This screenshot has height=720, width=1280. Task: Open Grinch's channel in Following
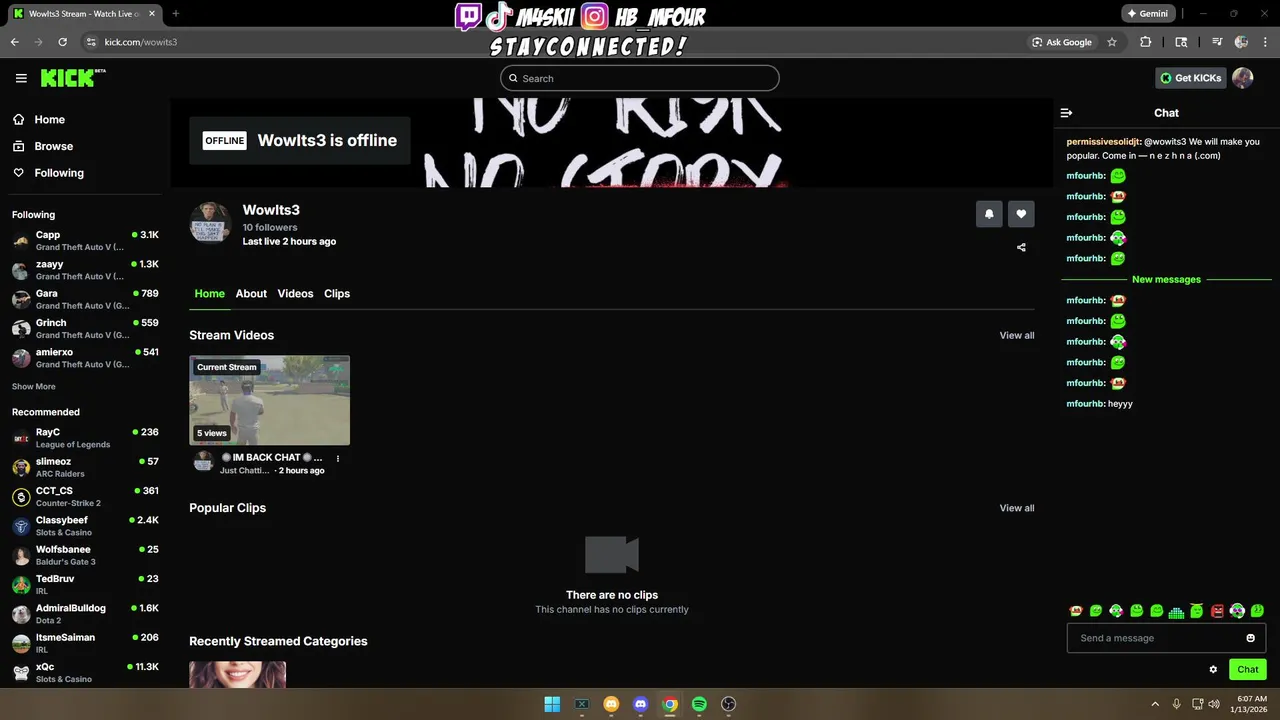(x=85, y=328)
